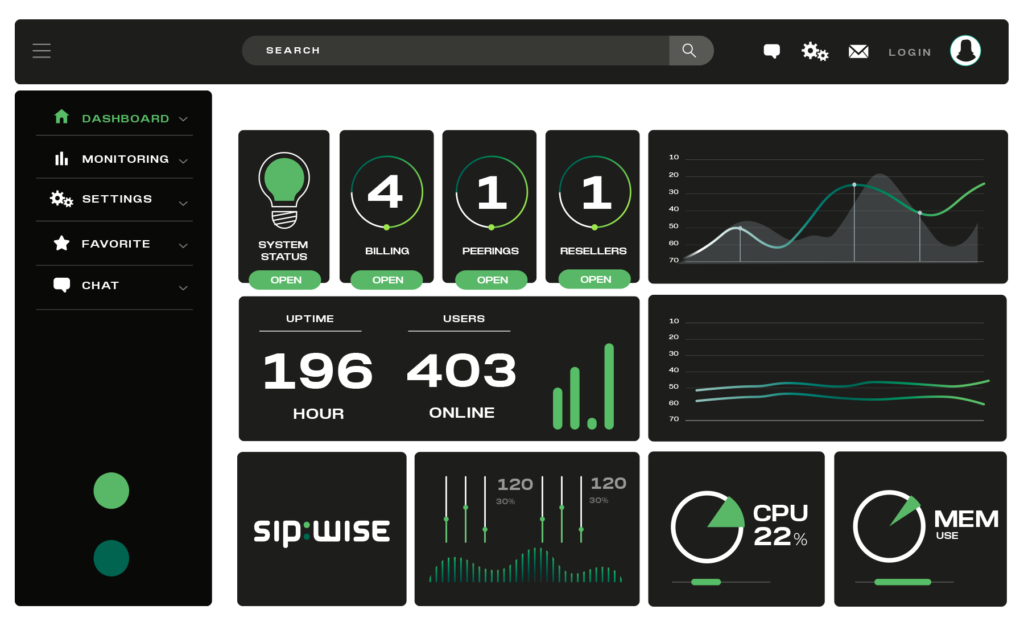The height and width of the screenshot is (626, 1024).
Task: Click the search magnifier icon
Action: 689,51
